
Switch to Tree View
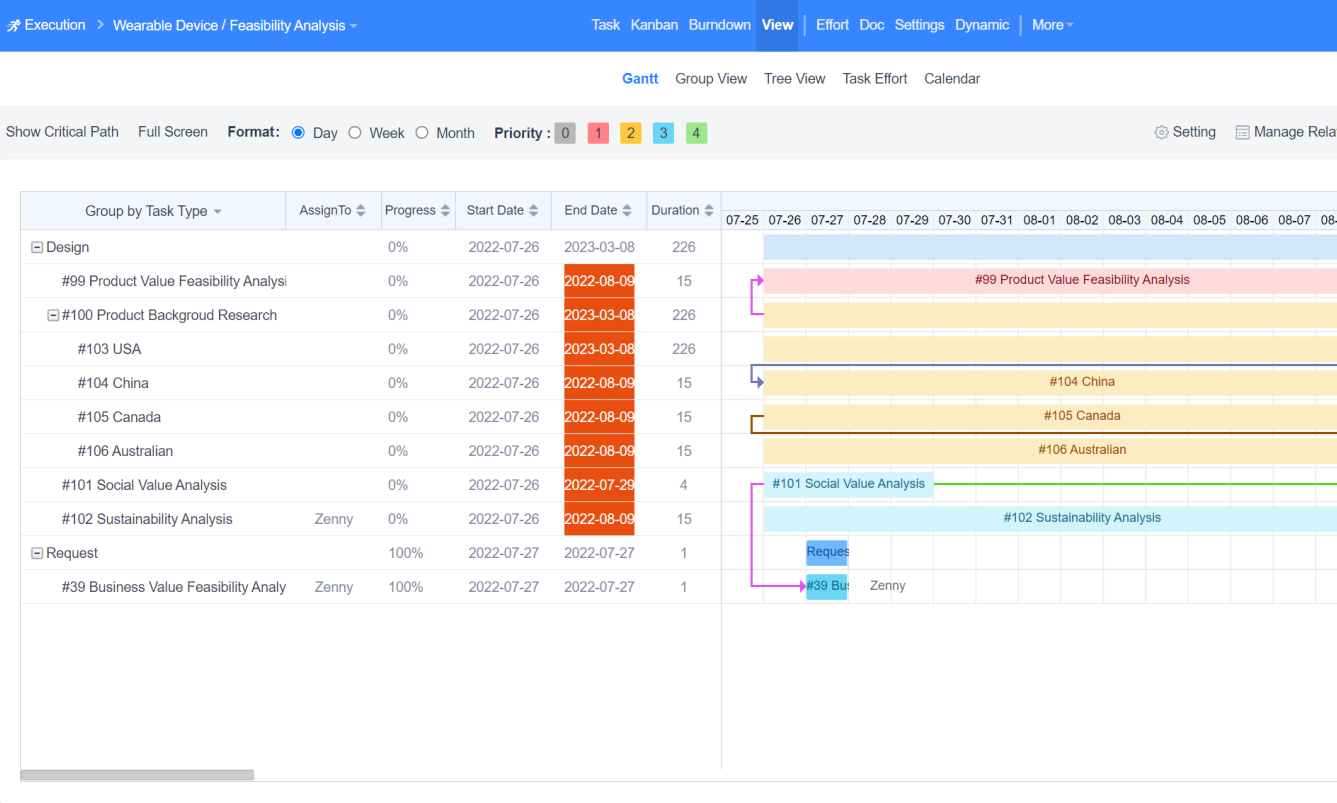coord(795,79)
